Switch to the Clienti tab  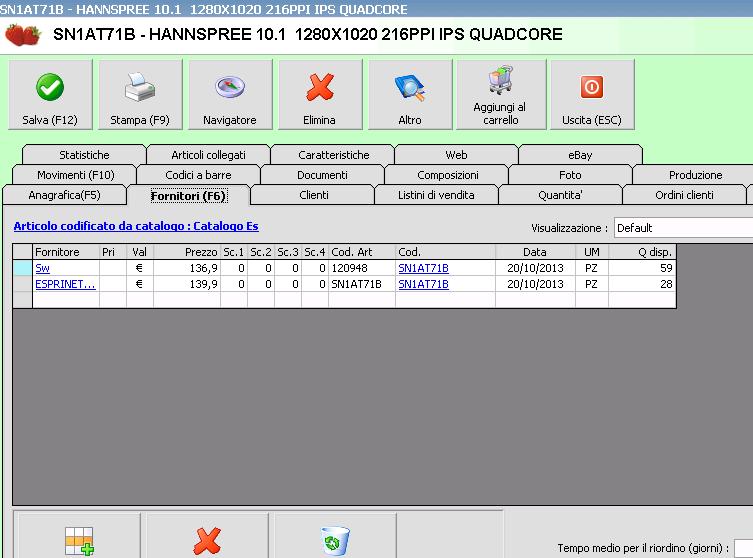[x=314, y=195]
